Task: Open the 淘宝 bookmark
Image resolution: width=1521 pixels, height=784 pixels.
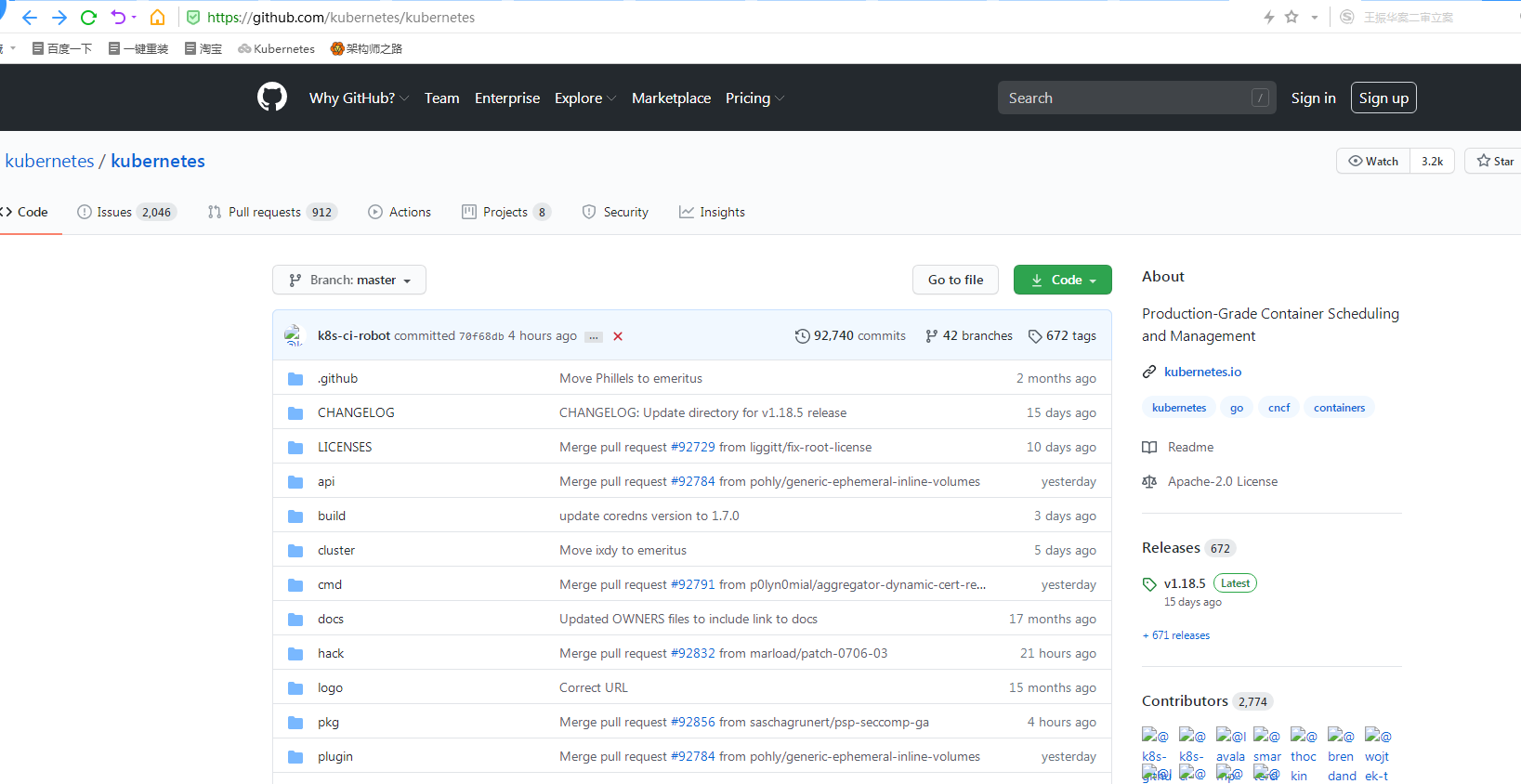Action: [203, 49]
